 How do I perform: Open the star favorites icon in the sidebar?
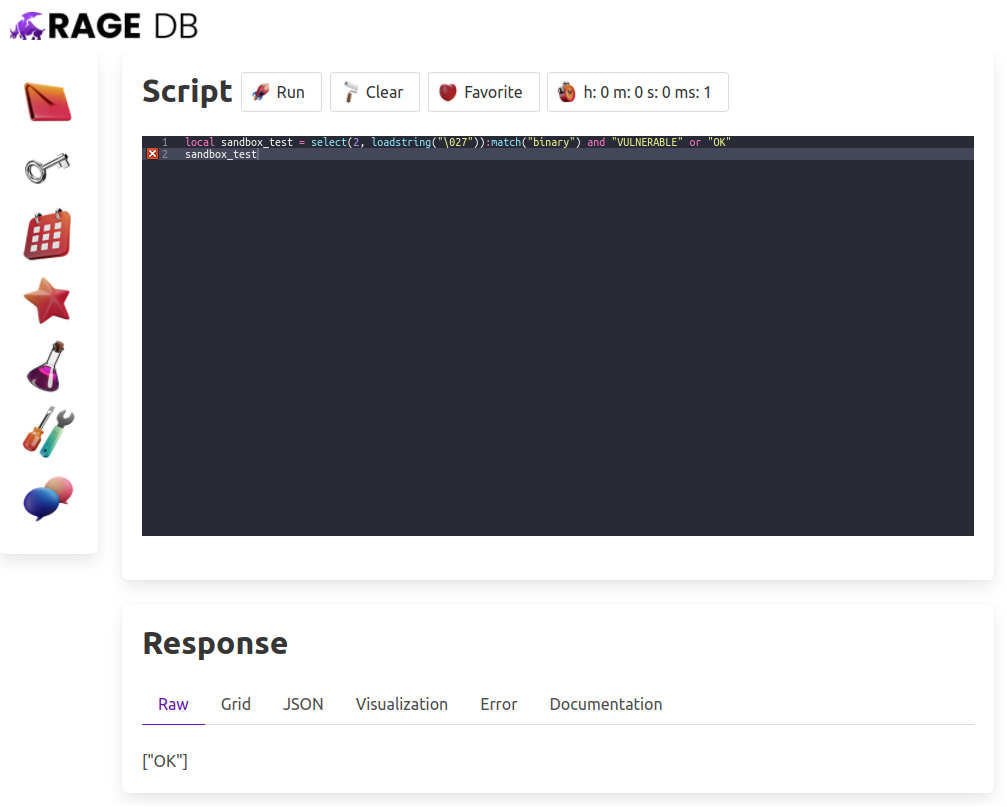coord(48,301)
